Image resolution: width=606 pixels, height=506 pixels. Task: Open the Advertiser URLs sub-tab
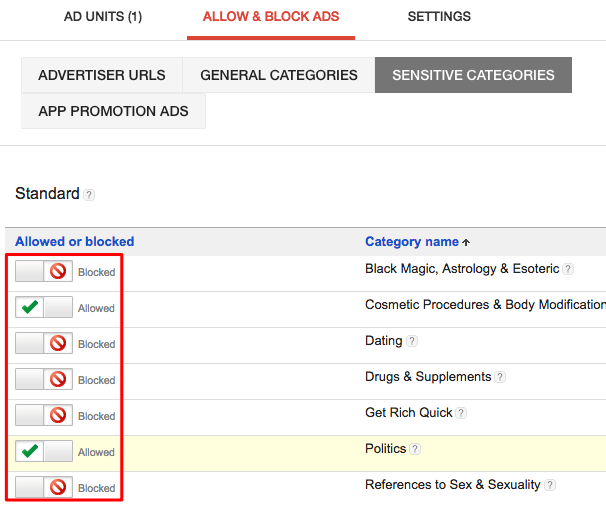coord(102,75)
